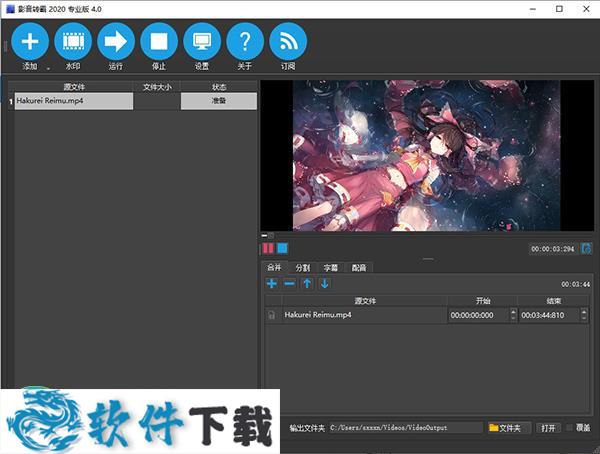
Task: Click the 开始 column header
Action: 483,301
